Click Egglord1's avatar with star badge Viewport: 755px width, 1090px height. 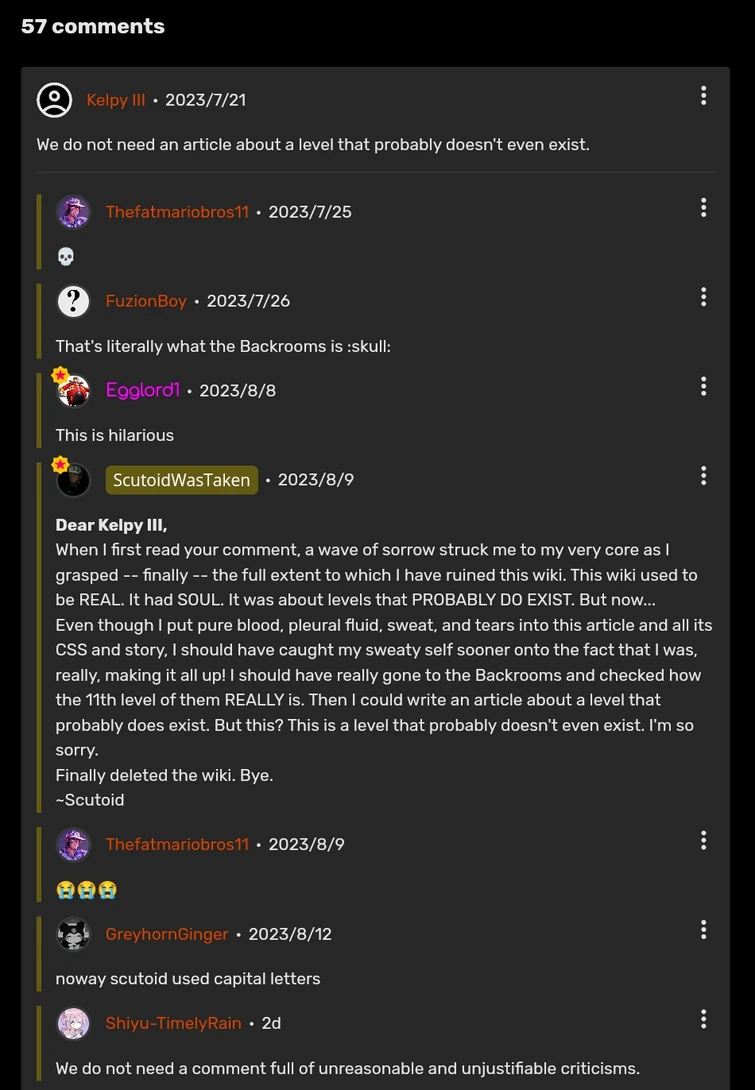(x=73, y=391)
